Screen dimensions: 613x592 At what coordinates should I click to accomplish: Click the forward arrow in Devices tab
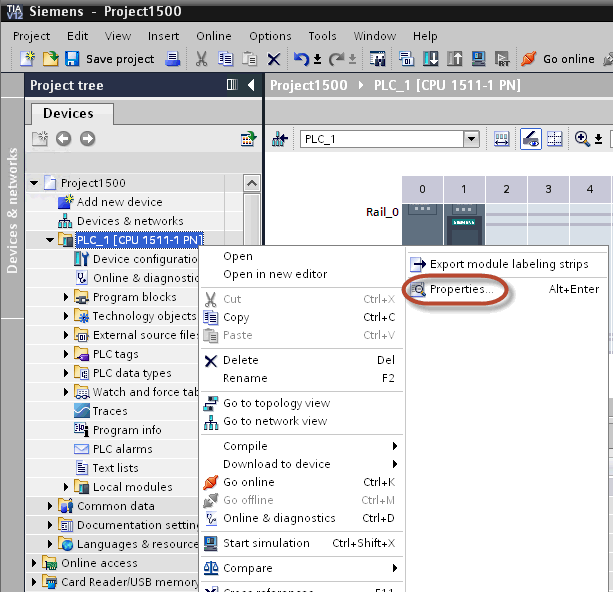click(88, 138)
